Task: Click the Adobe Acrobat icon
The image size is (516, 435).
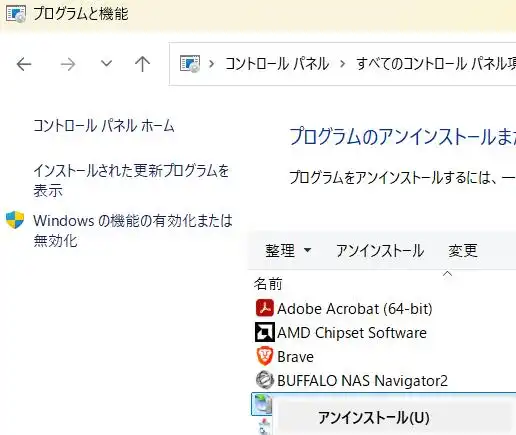Action: click(265, 308)
